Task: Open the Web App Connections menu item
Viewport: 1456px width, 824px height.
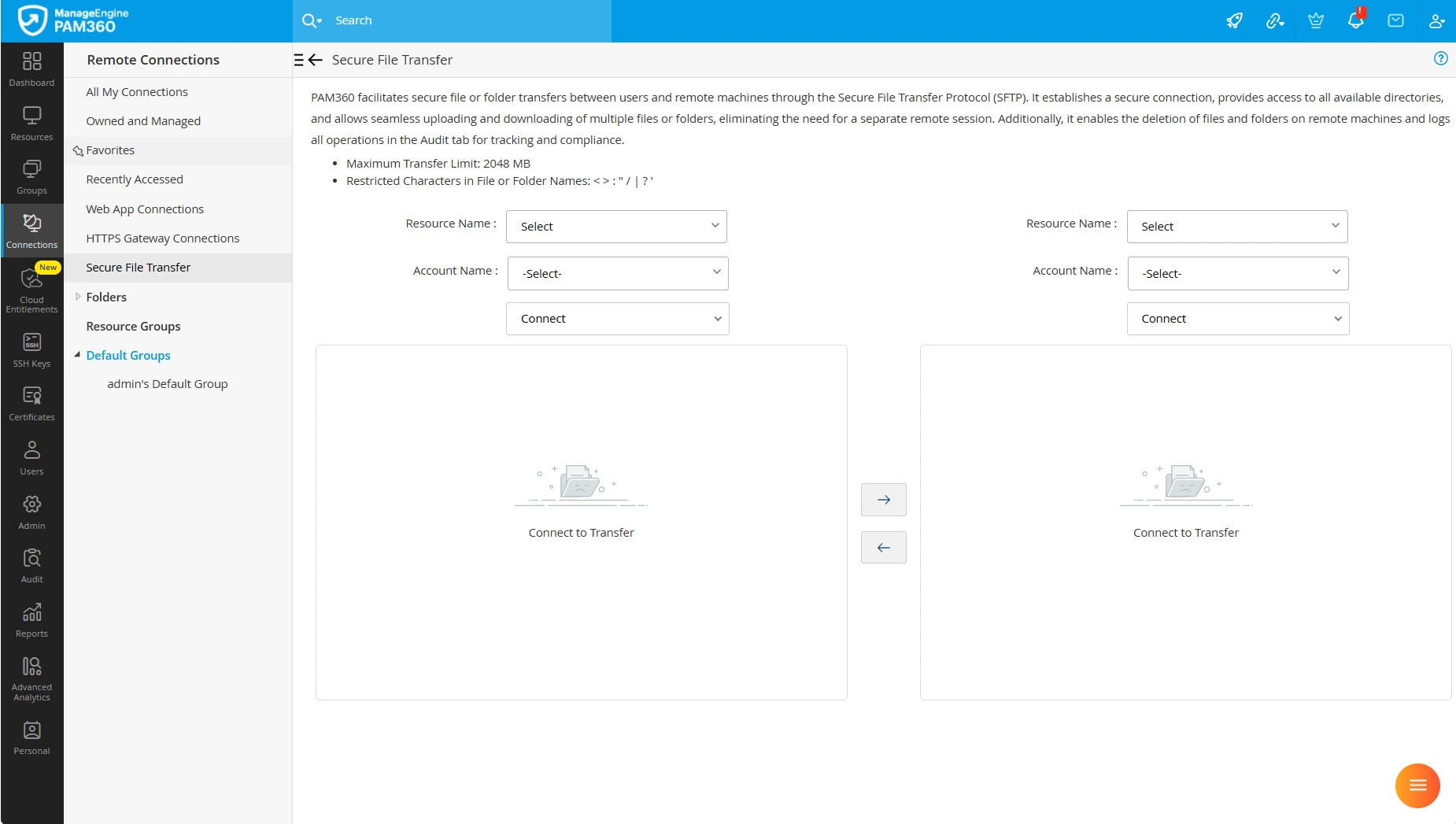Action: click(x=145, y=209)
